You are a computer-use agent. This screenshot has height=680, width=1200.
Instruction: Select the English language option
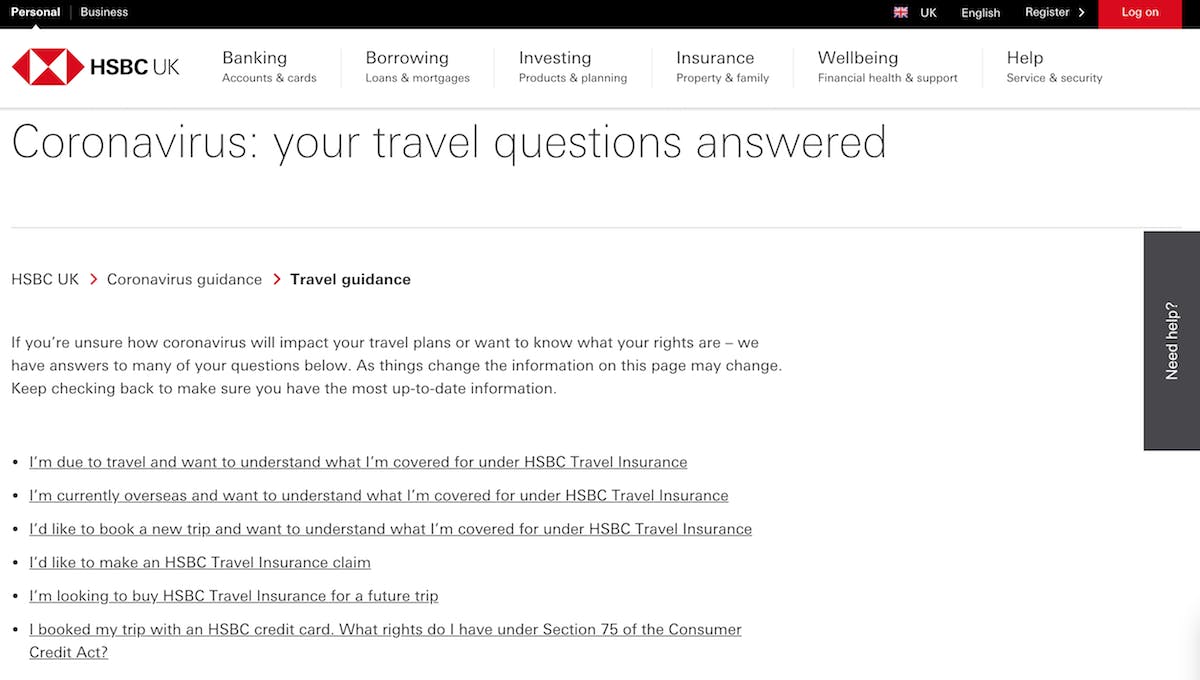pyautogui.click(x=980, y=13)
